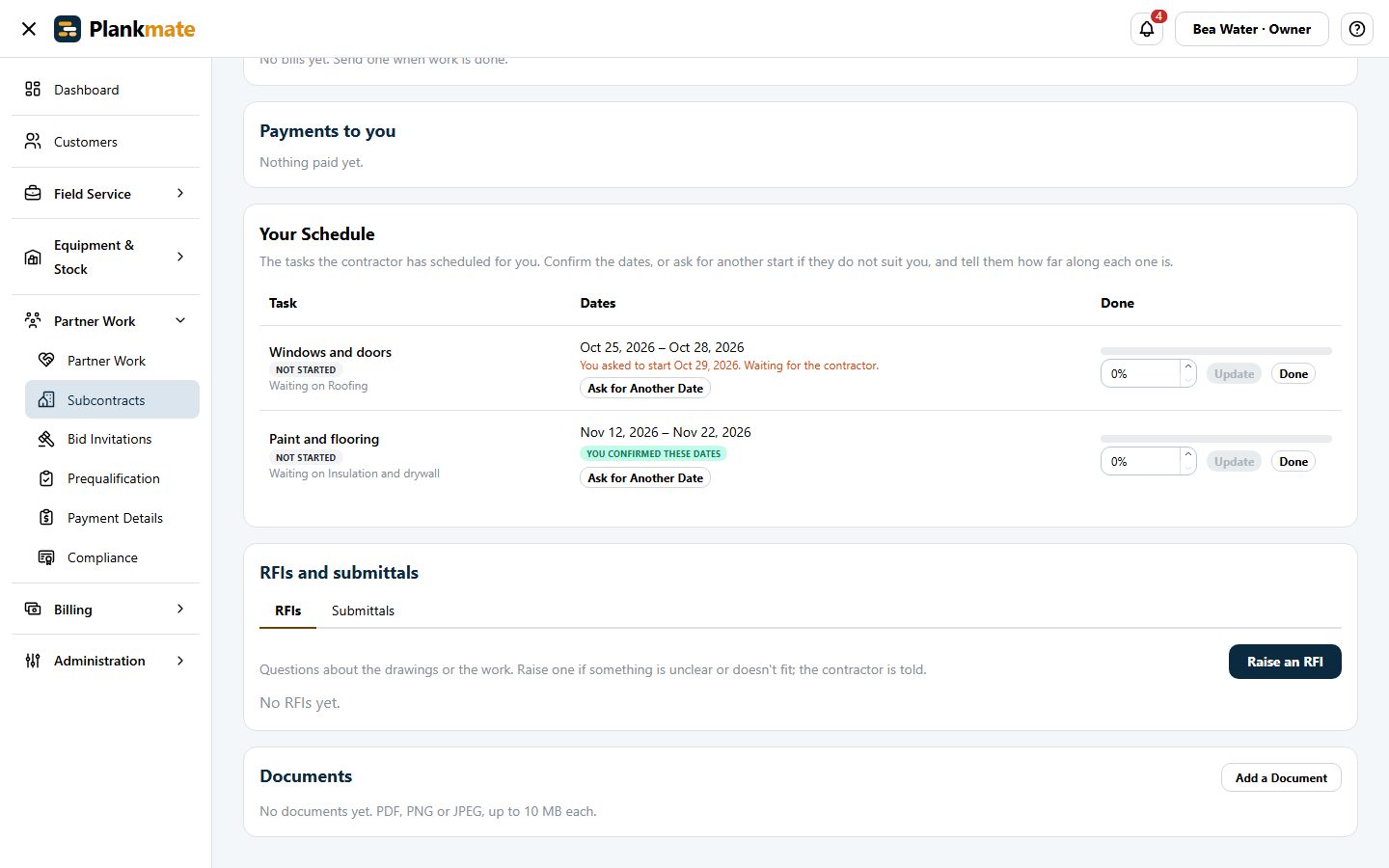Click the Plankmate logo
Image resolution: width=1389 pixels, height=868 pixels.
point(124,29)
